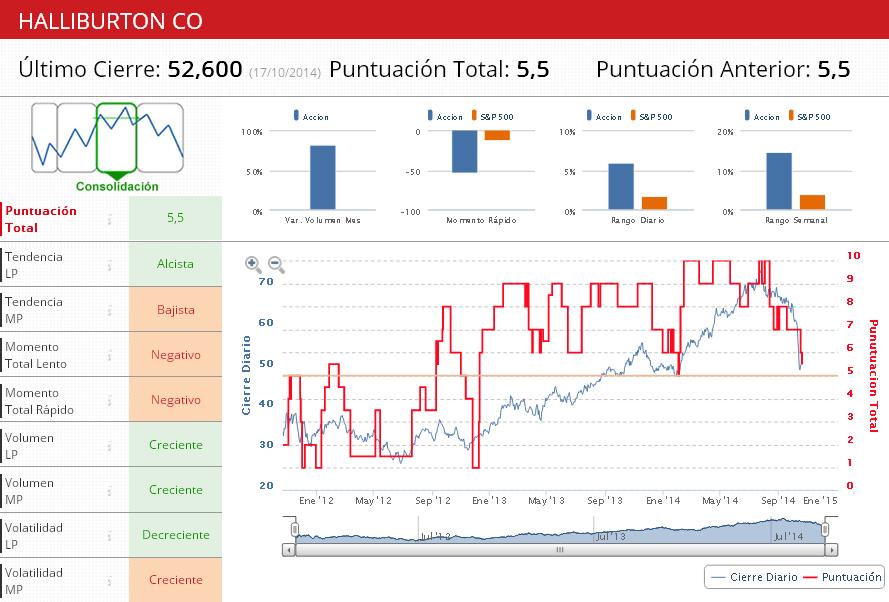The height and width of the screenshot is (602, 889).
Task: Select the Puntuación Total row label
Action: tap(41, 219)
